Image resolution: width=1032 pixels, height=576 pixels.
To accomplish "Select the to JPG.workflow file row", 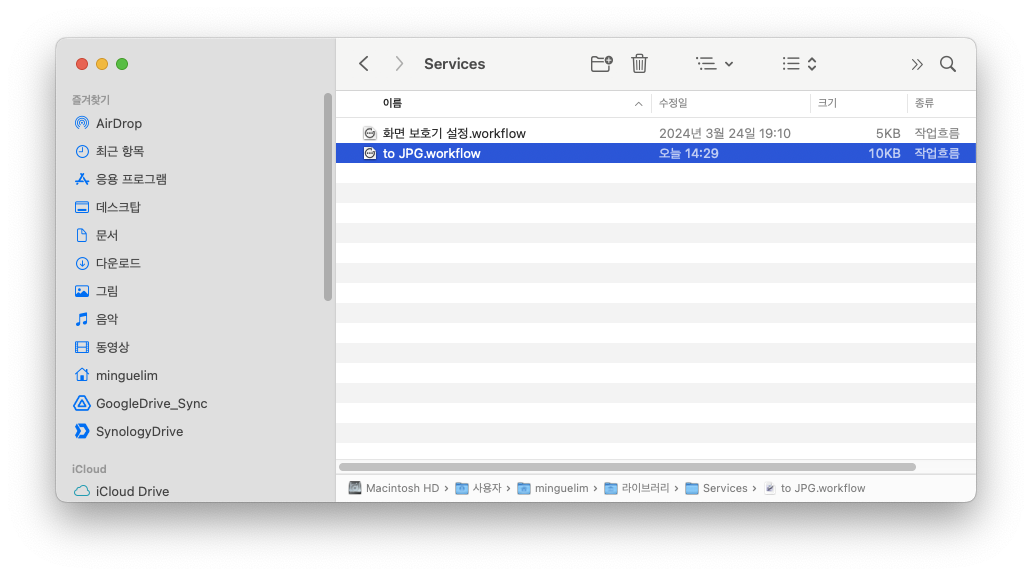I will point(656,153).
